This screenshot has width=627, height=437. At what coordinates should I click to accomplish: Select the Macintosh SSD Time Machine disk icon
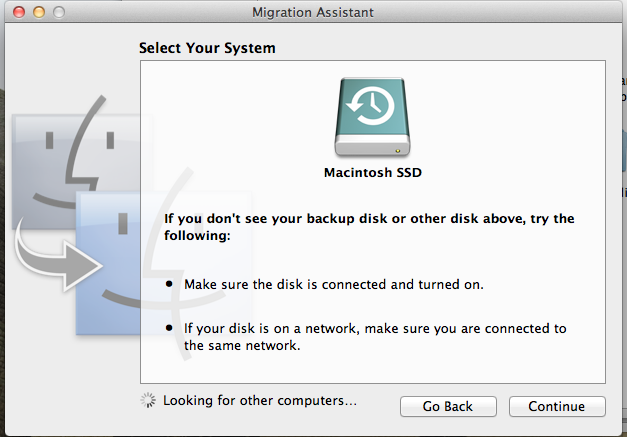click(x=373, y=118)
